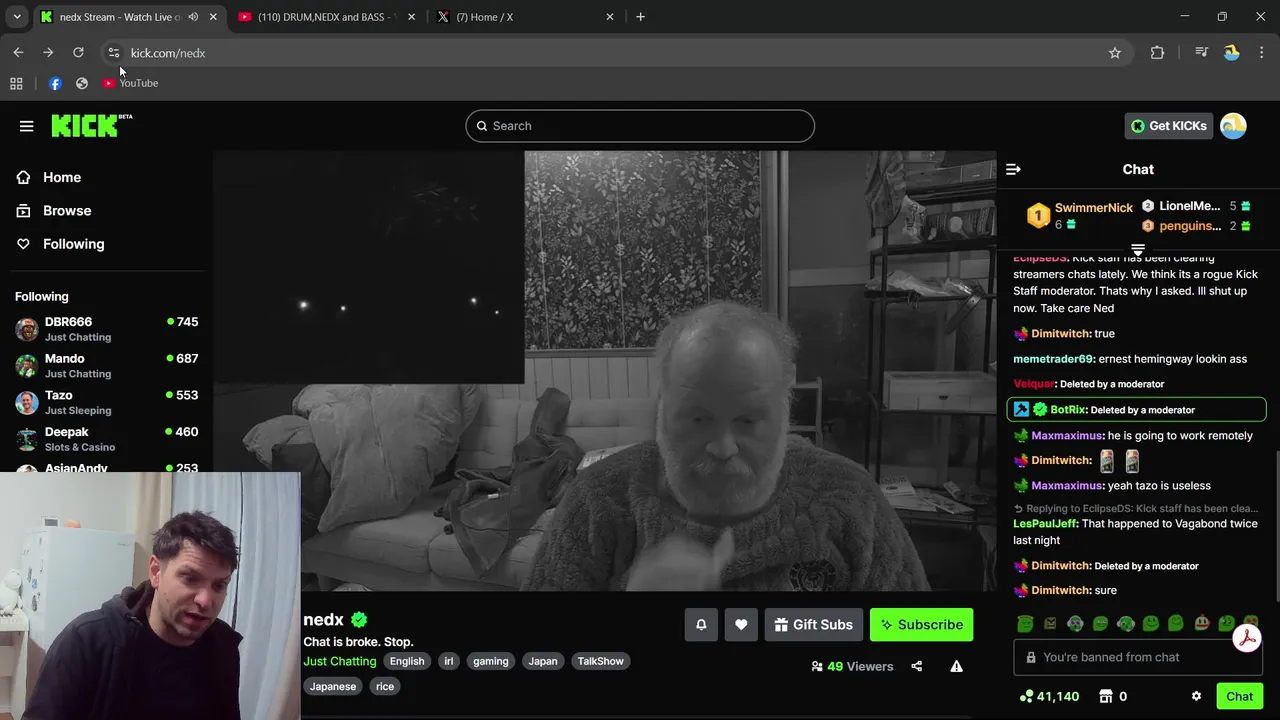The height and width of the screenshot is (720, 1280).
Task: Open the user profile avatar
Action: click(x=1233, y=126)
